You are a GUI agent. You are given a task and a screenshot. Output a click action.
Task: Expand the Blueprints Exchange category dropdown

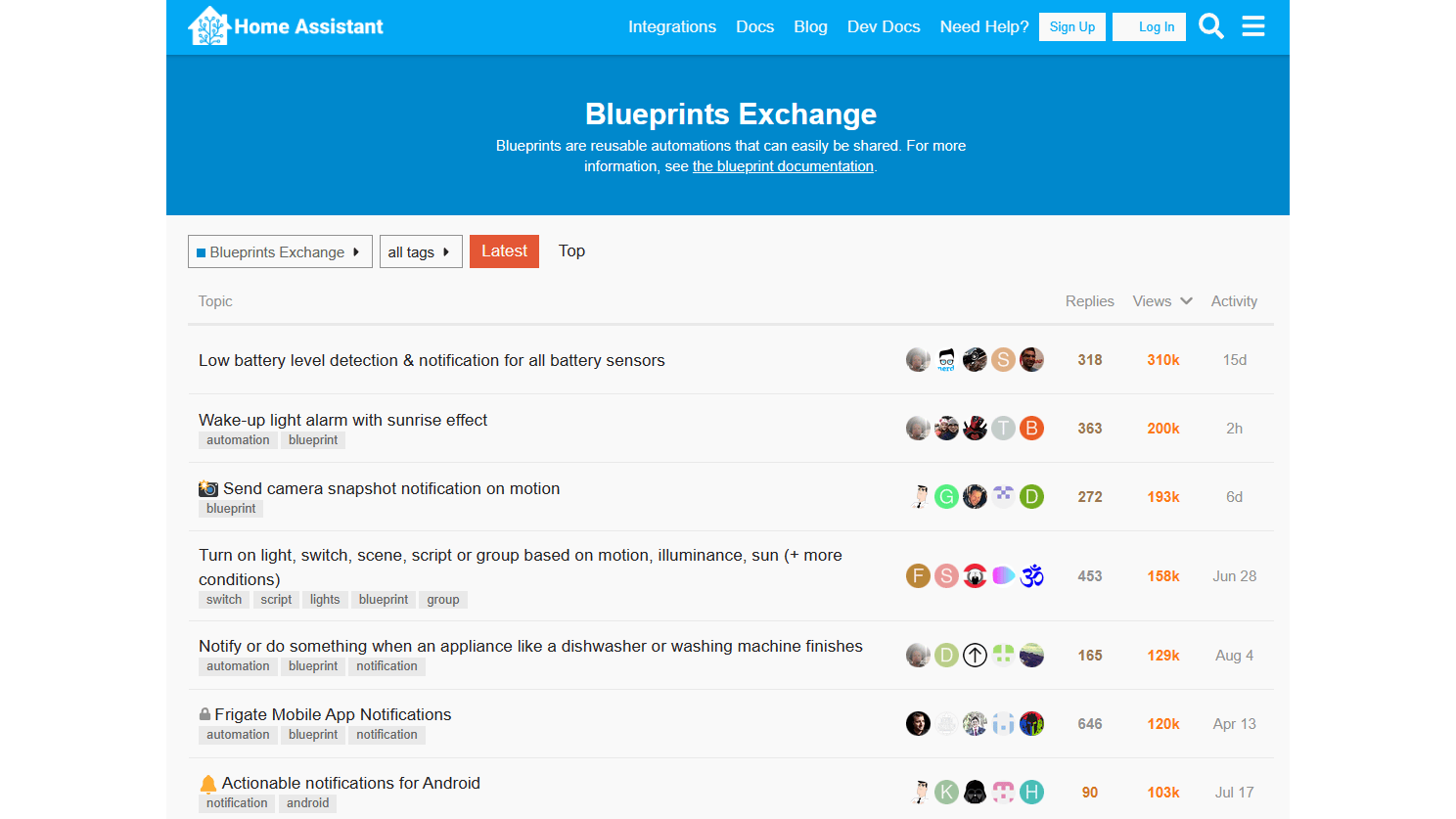pos(280,251)
